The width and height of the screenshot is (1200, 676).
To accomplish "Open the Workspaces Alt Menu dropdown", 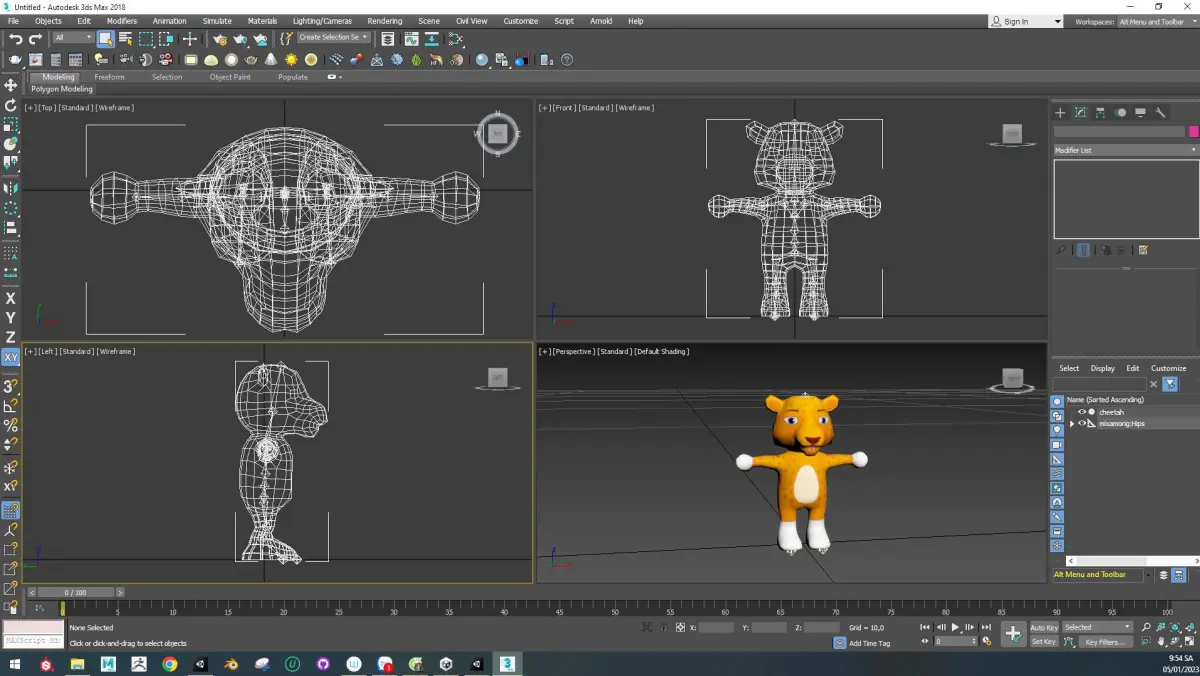I will click(x=1157, y=21).
